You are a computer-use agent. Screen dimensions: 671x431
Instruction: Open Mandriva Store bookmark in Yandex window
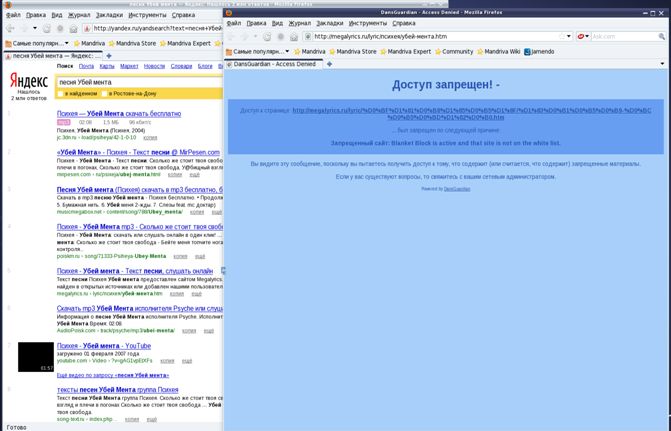pyautogui.click(x=132, y=44)
